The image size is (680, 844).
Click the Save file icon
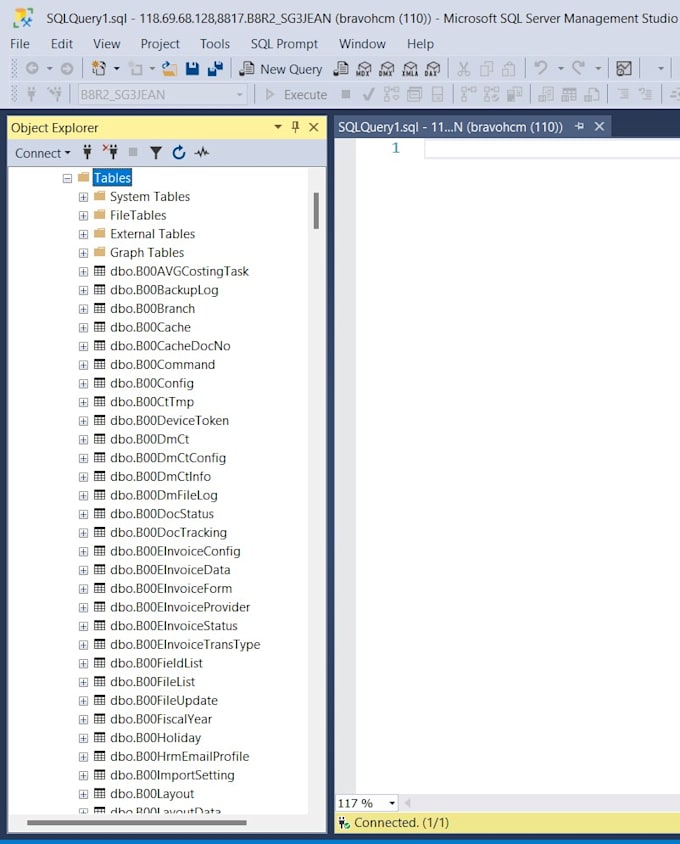[192, 69]
